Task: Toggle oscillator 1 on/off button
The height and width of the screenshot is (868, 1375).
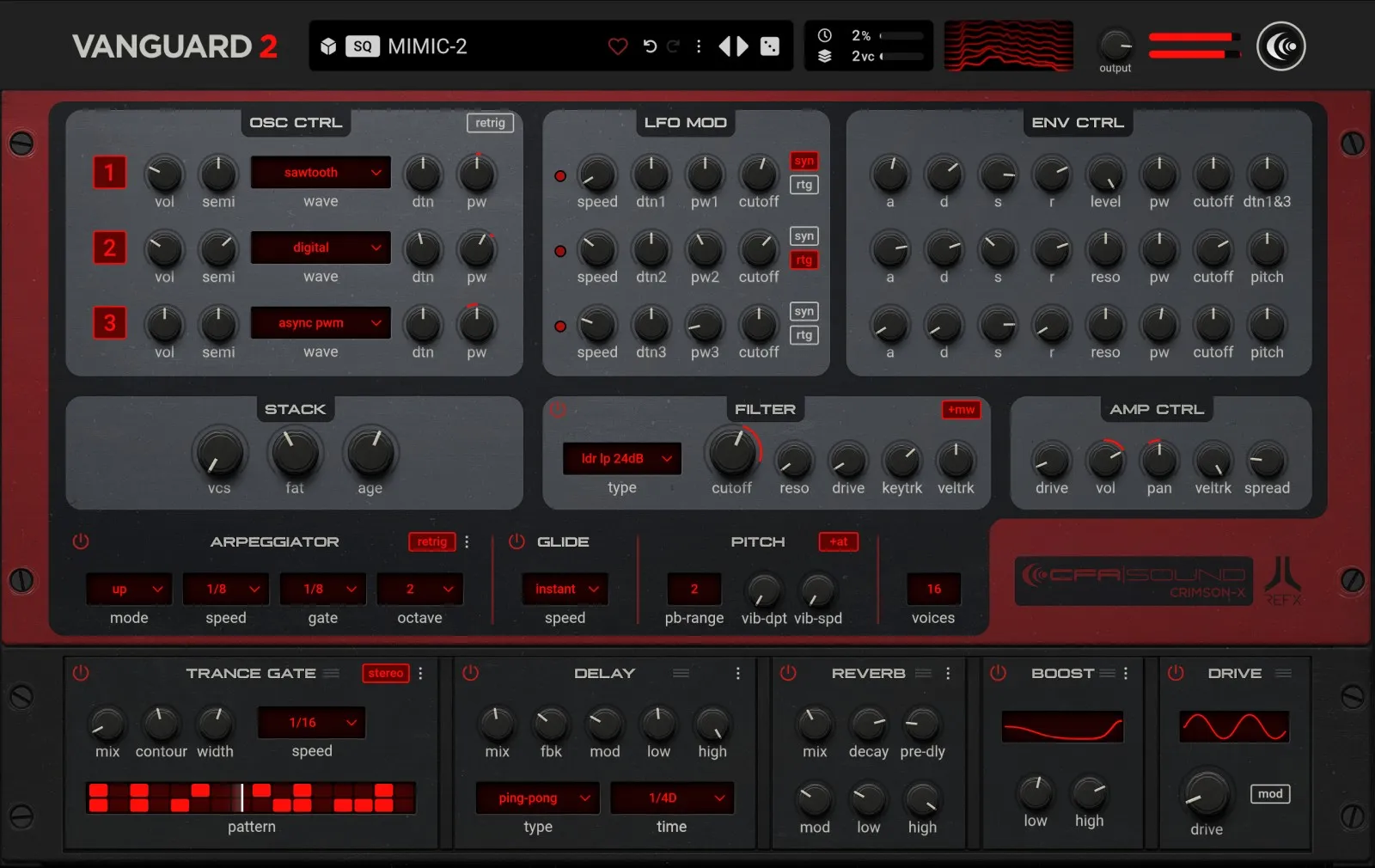Action: tap(109, 172)
